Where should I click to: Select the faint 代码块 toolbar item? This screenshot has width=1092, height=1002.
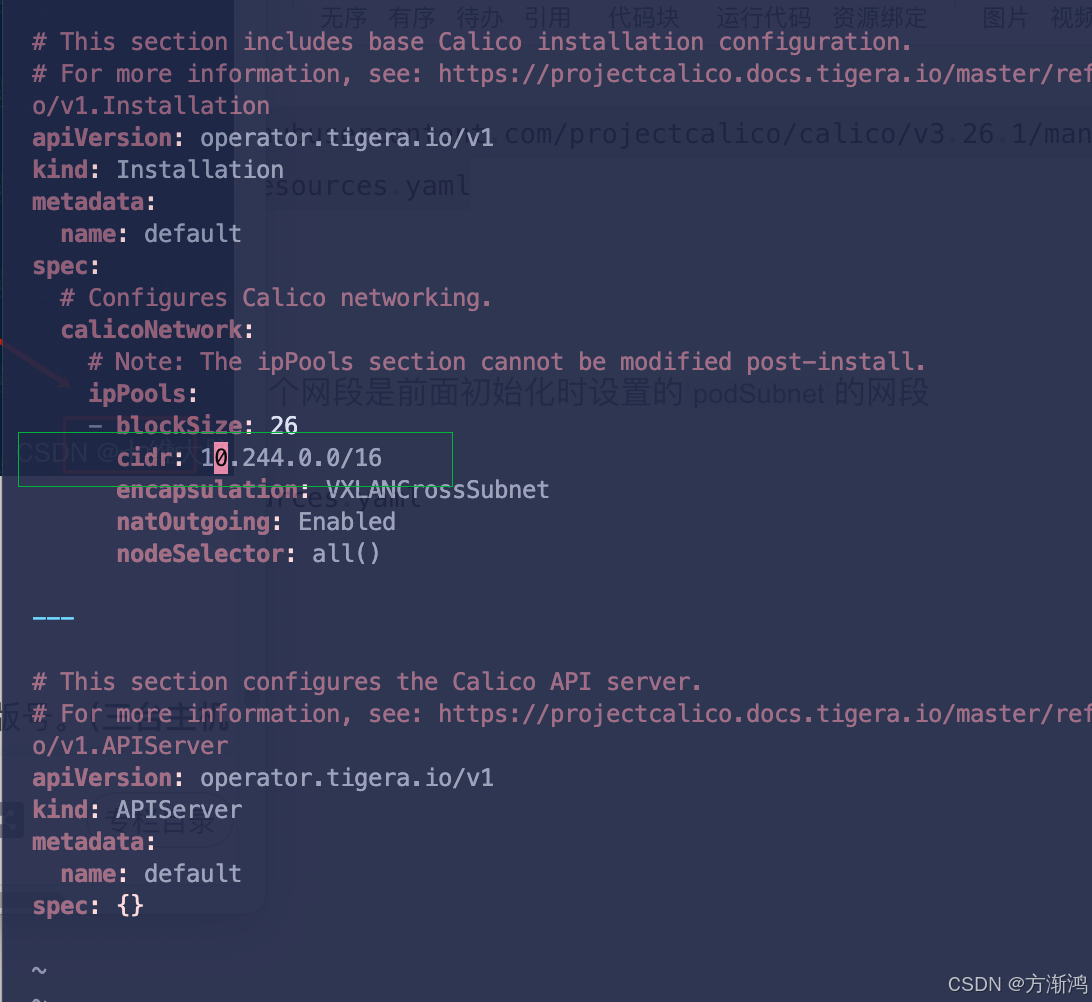point(644,17)
